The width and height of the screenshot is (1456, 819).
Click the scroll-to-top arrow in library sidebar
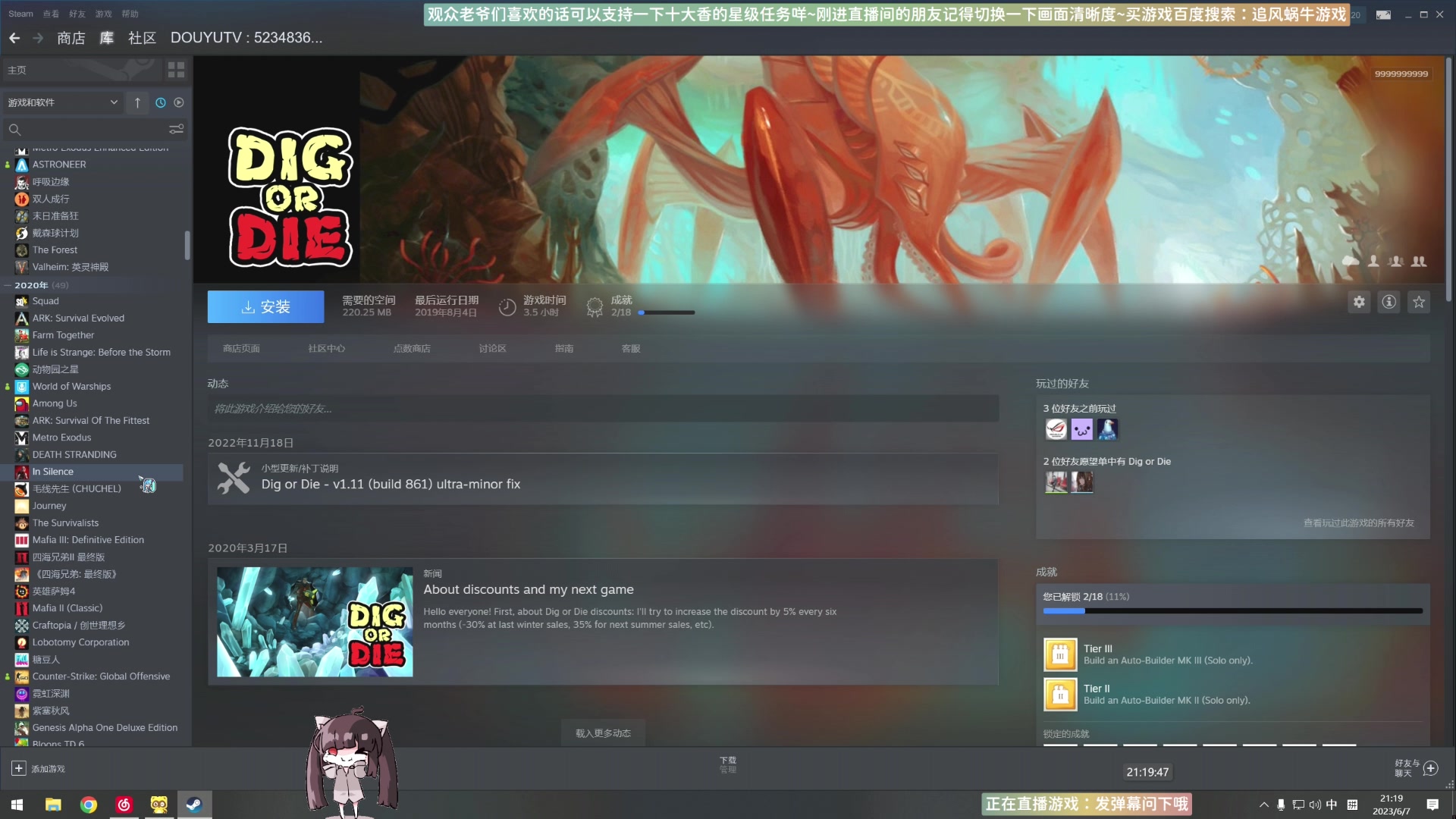(x=137, y=102)
